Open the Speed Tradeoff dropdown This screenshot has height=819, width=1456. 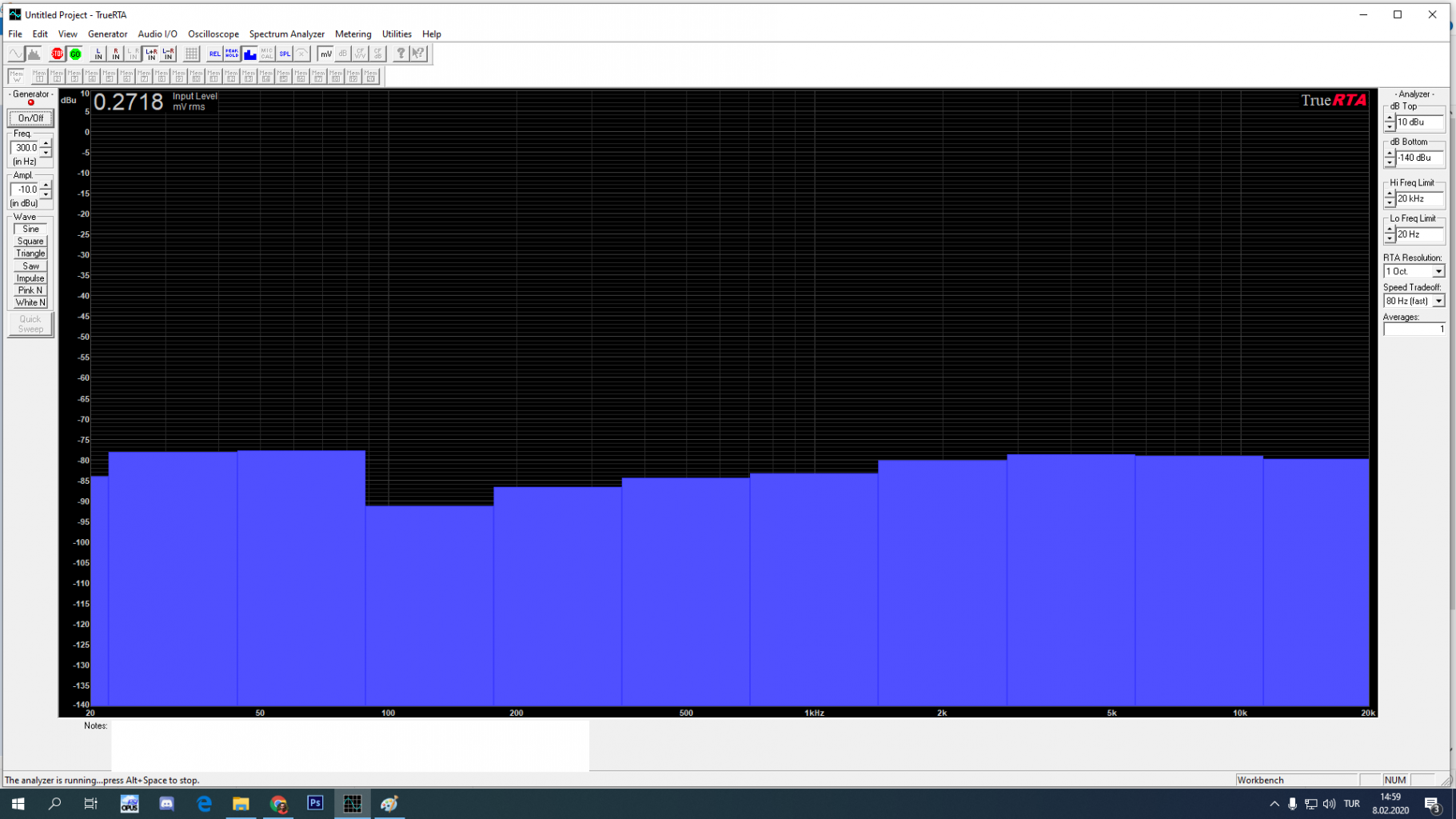point(1438,301)
